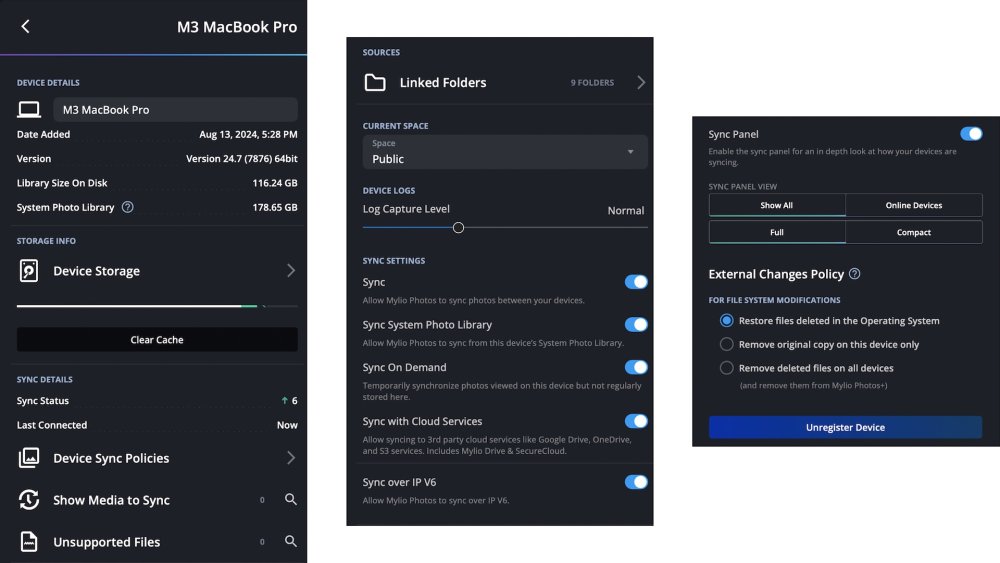Open Device Sync Policies
This screenshot has height=563, width=1000.
[x=157, y=458]
